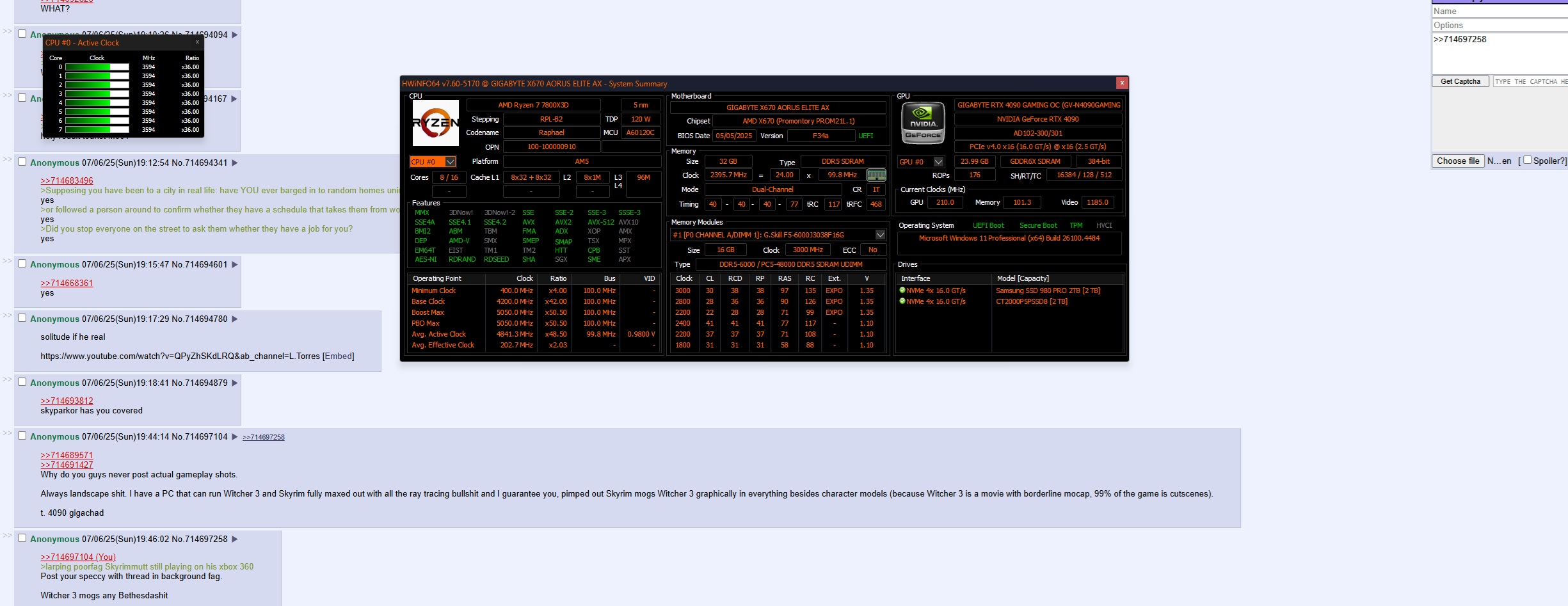The height and width of the screenshot is (606, 1568).
Task: Enable the Spoiler? checkbox
Action: click(1527, 160)
